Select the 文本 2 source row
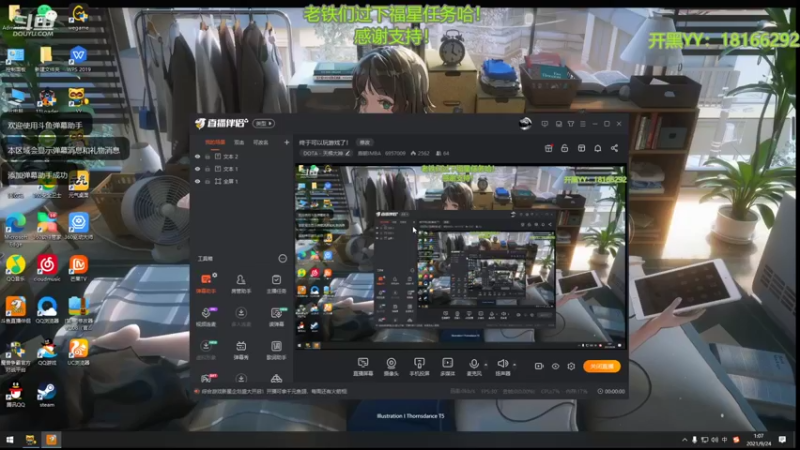 240,157
